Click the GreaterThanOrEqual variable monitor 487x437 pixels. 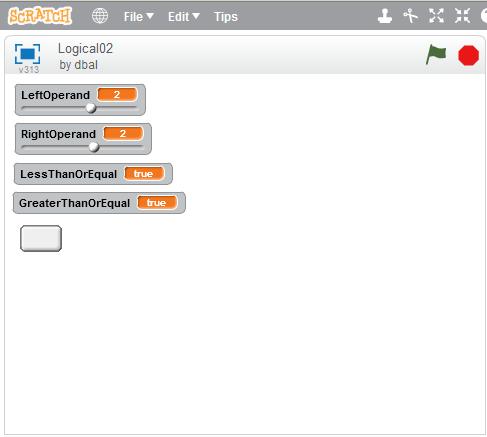click(99, 203)
